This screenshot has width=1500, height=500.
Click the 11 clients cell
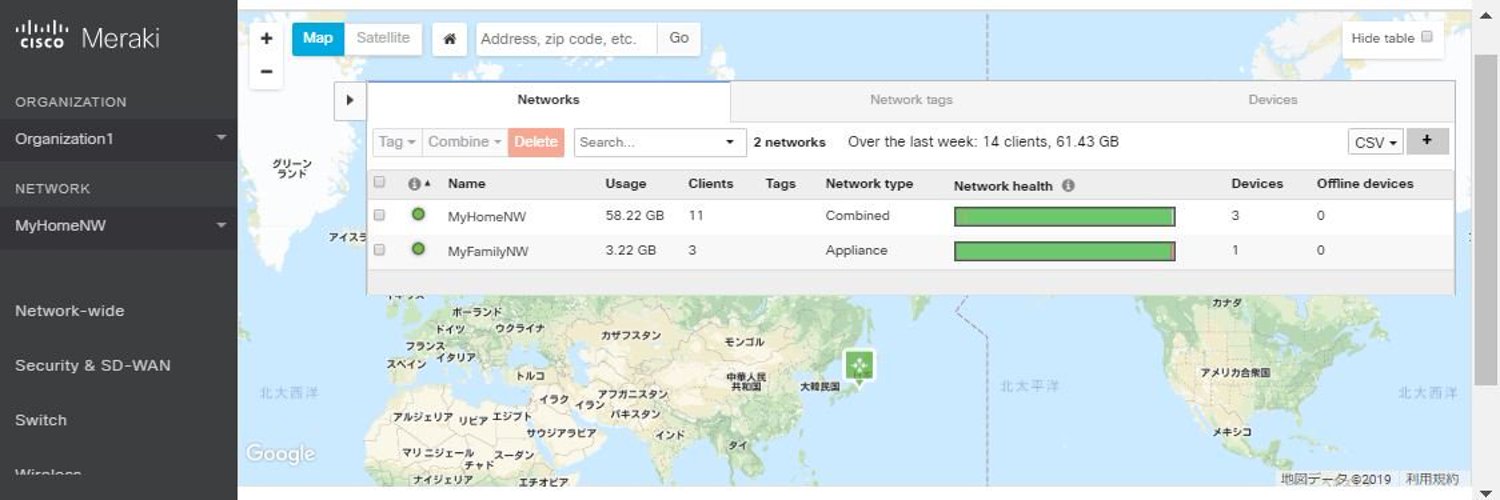696,216
